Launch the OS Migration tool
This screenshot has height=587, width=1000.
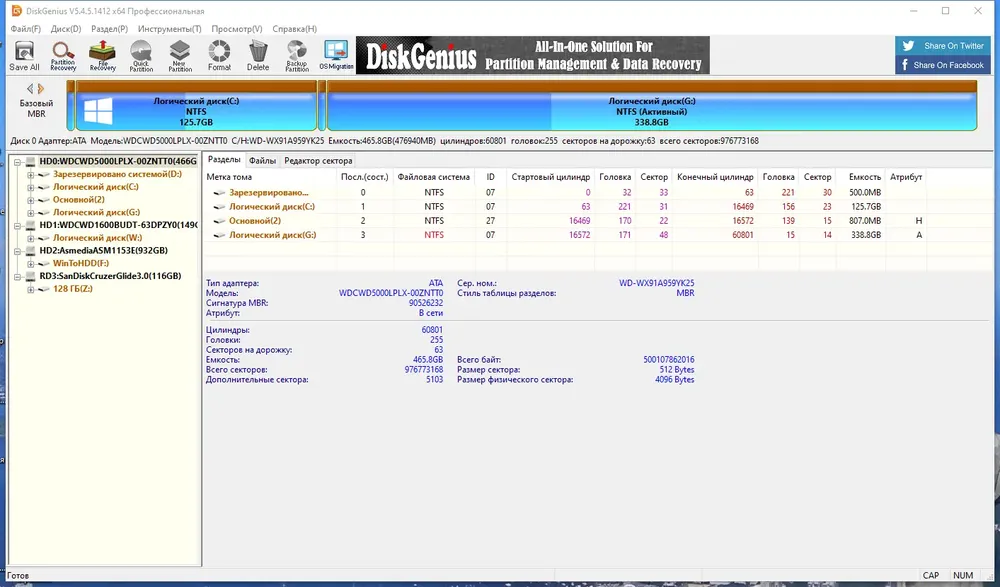point(336,56)
